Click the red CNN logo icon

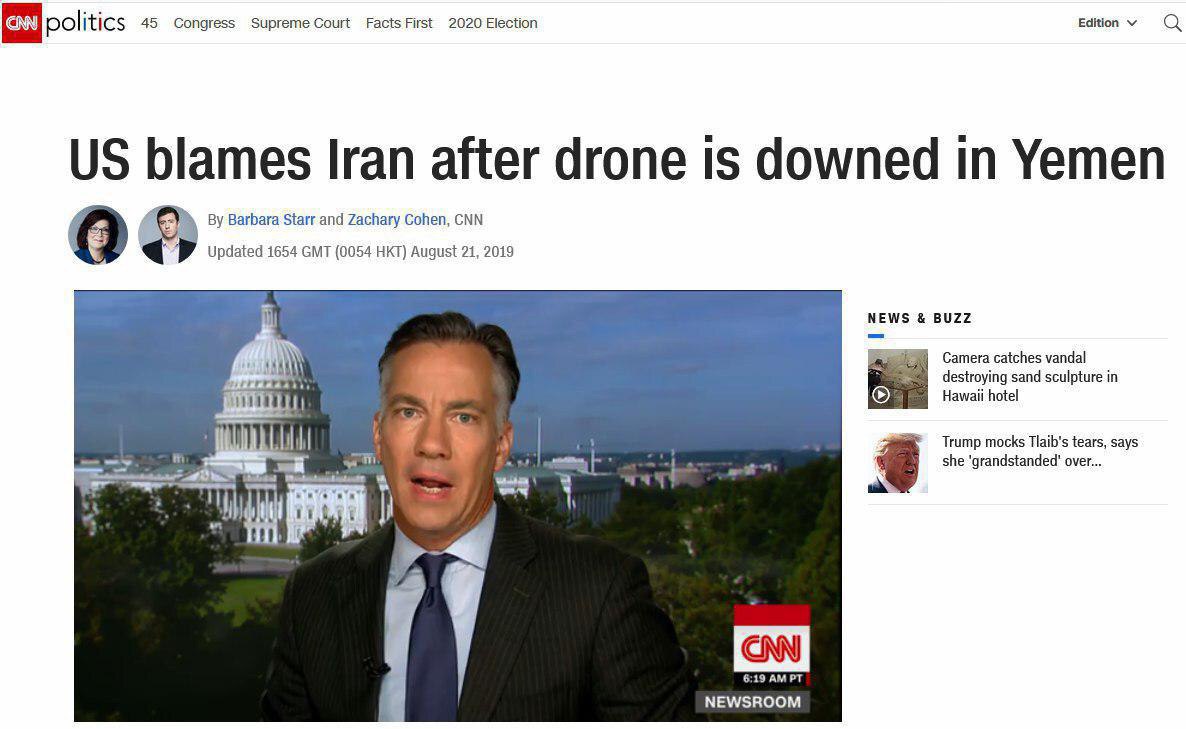click(x=21, y=23)
